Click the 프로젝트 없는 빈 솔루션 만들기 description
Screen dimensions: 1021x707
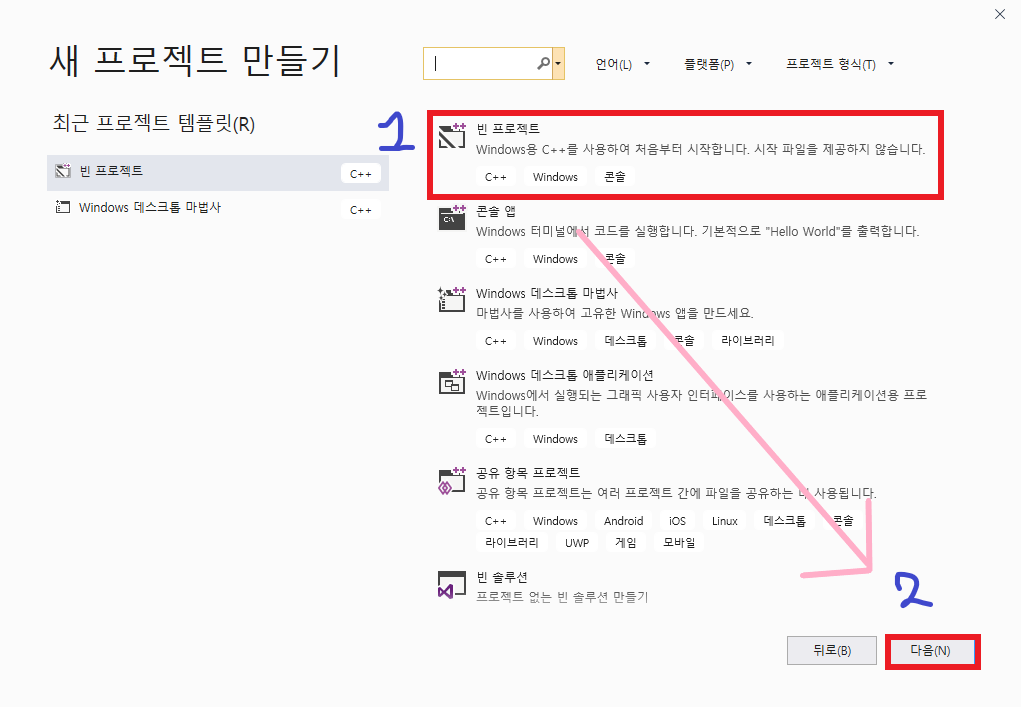[562, 597]
